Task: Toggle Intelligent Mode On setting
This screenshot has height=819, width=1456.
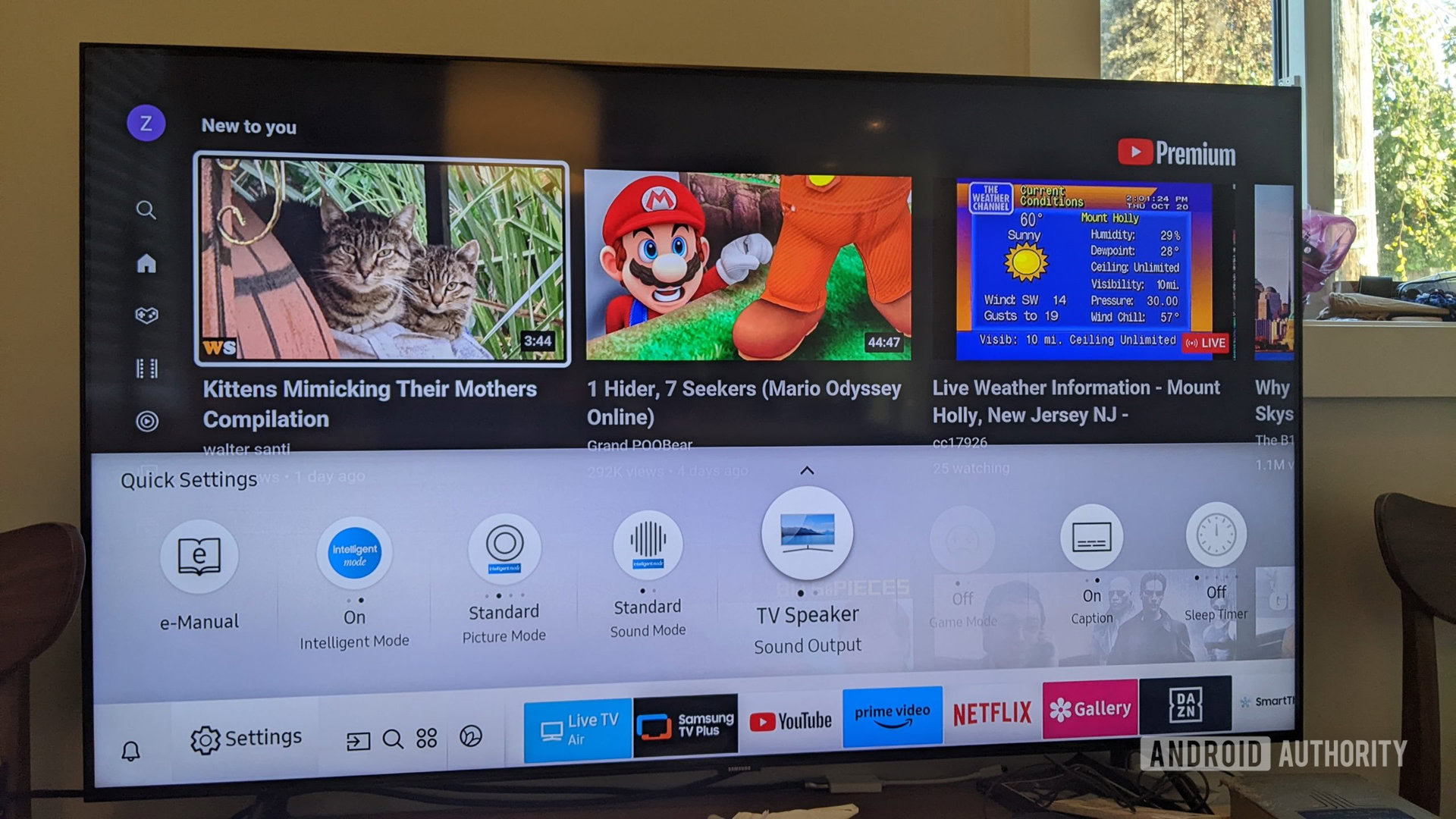Action: click(x=356, y=570)
